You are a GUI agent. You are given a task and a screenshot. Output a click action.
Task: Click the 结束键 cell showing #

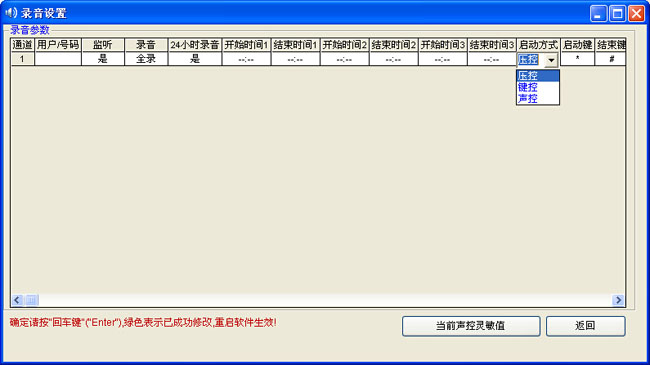click(x=611, y=59)
